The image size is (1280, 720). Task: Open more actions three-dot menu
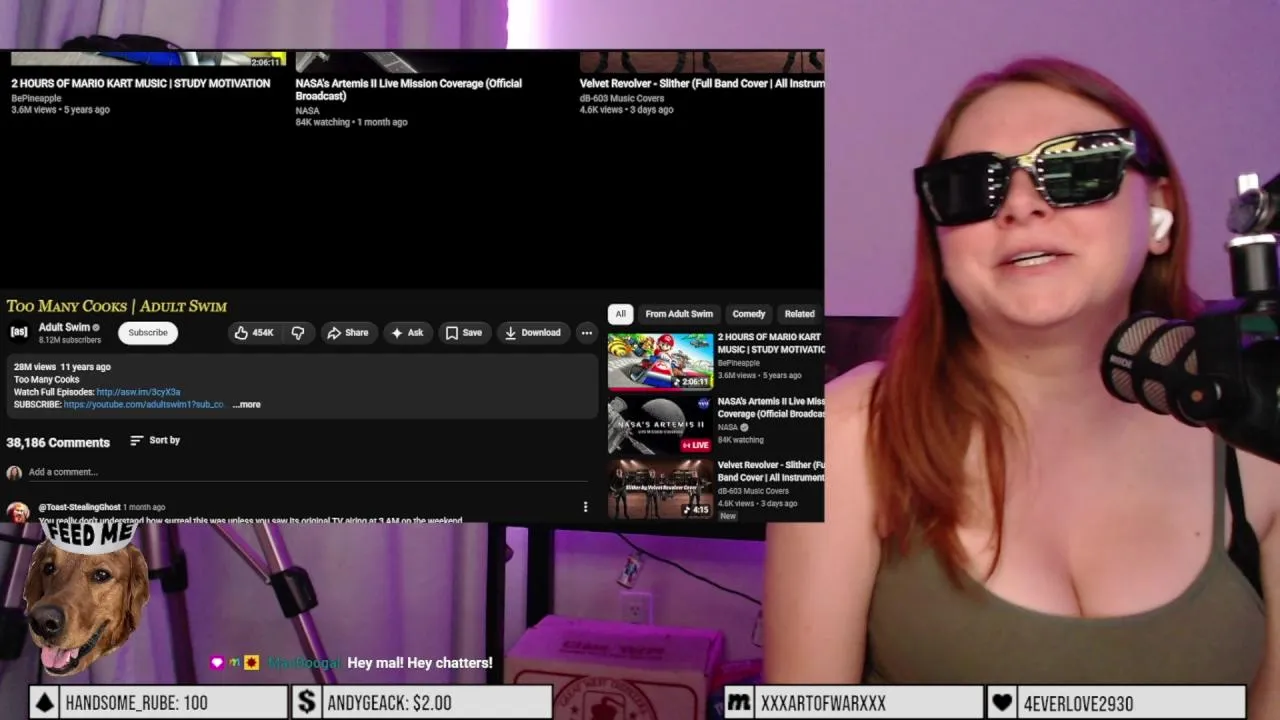587,333
